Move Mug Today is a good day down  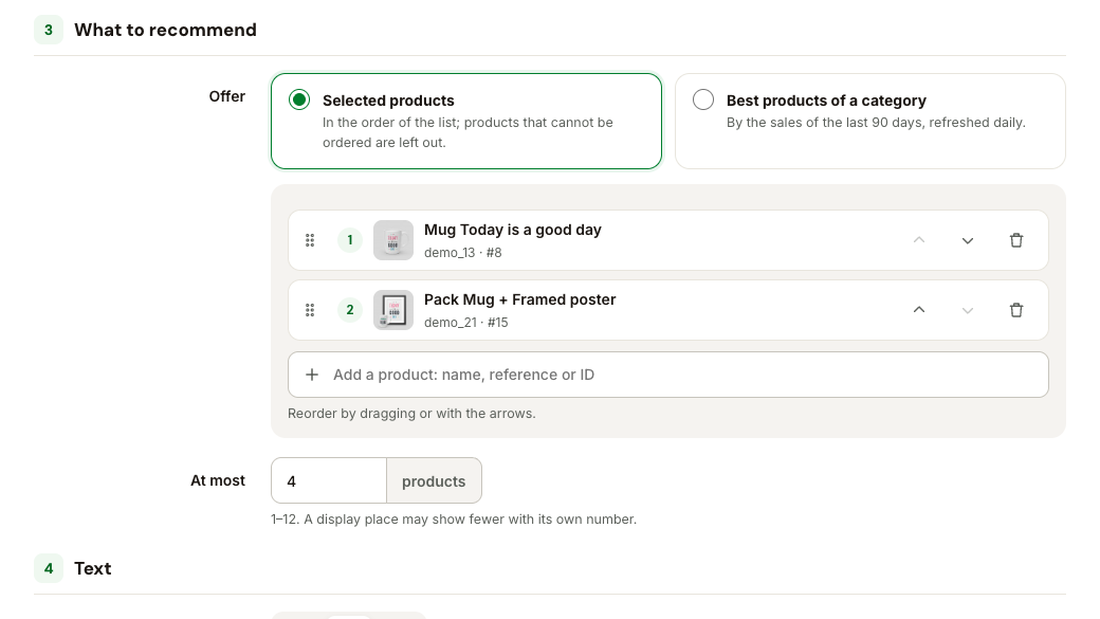tap(967, 241)
